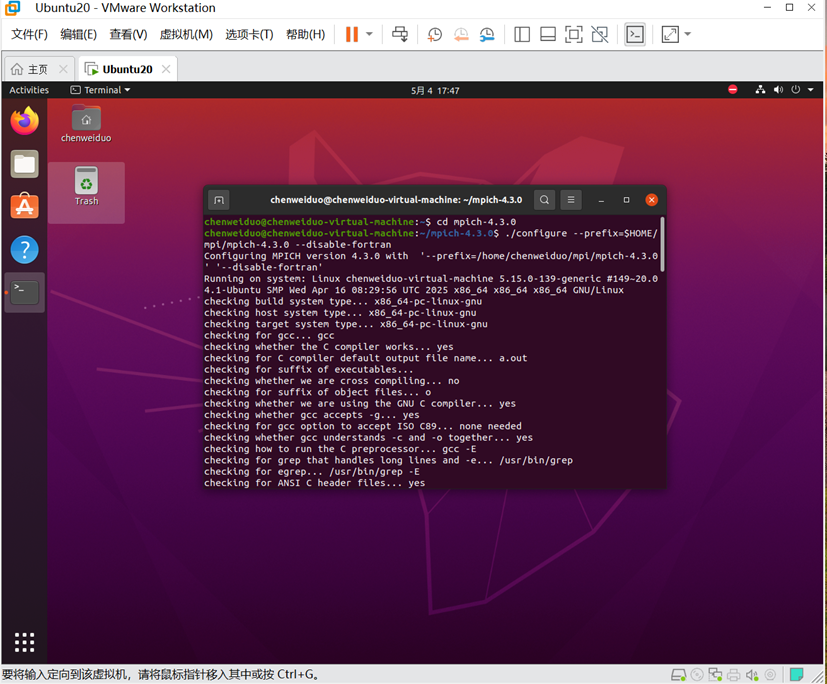Screen dimensions: 827x684
Task: Close the terminal window with the orange button
Action: point(651,200)
